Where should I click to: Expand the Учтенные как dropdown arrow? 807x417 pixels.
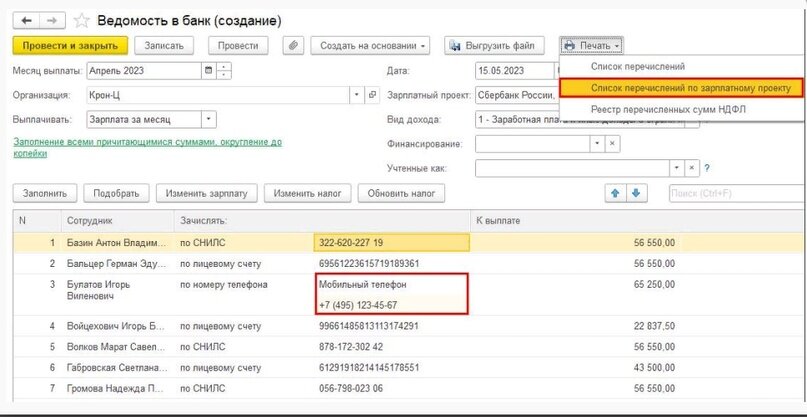[676, 168]
